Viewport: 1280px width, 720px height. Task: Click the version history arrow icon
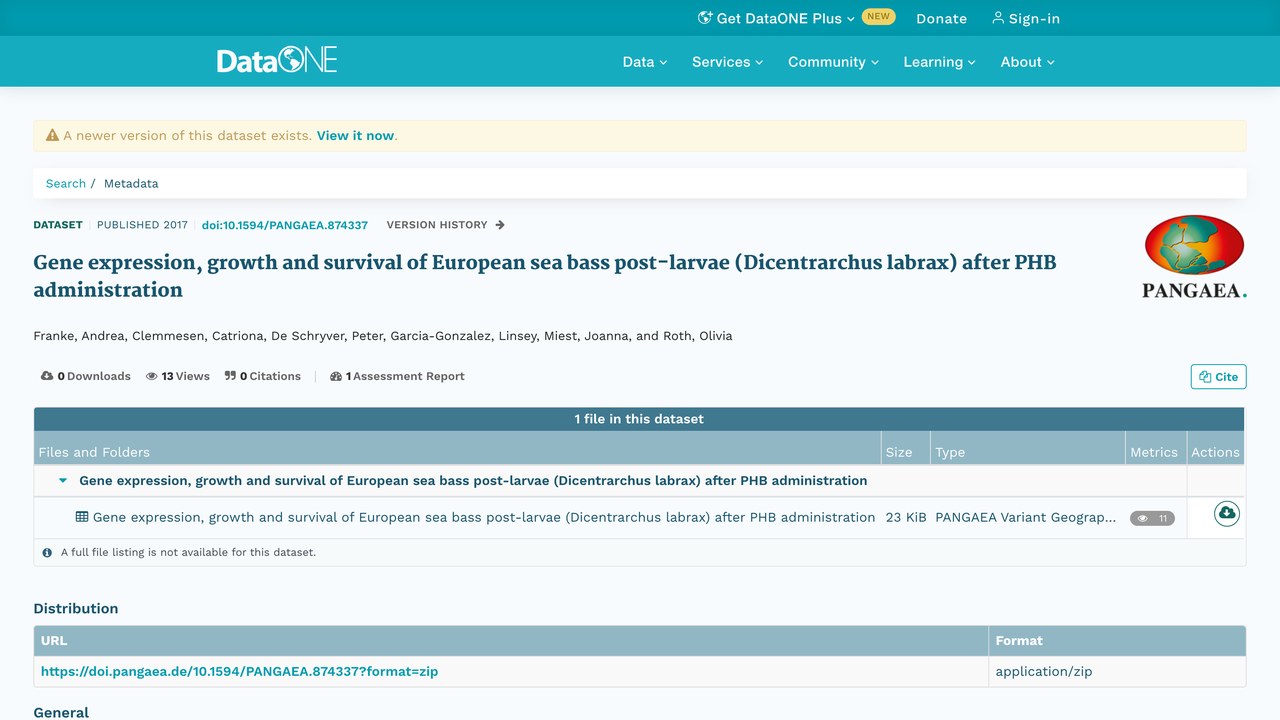click(x=500, y=225)
